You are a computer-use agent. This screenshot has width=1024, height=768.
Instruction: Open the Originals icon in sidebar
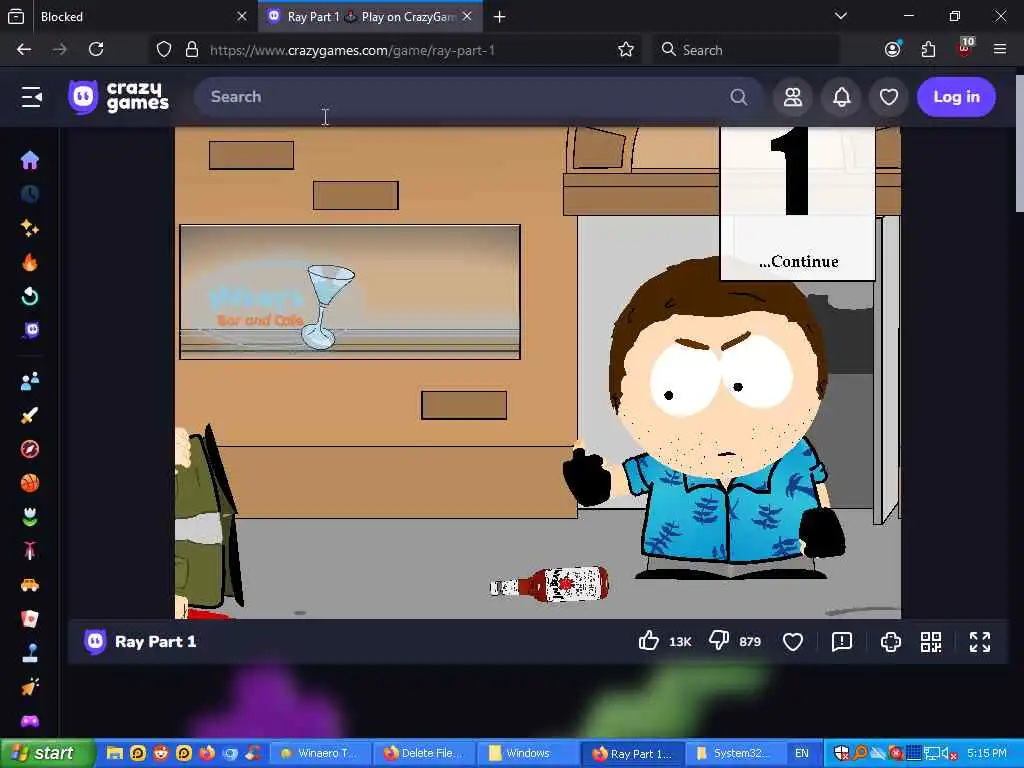click(x=31, y=330)
